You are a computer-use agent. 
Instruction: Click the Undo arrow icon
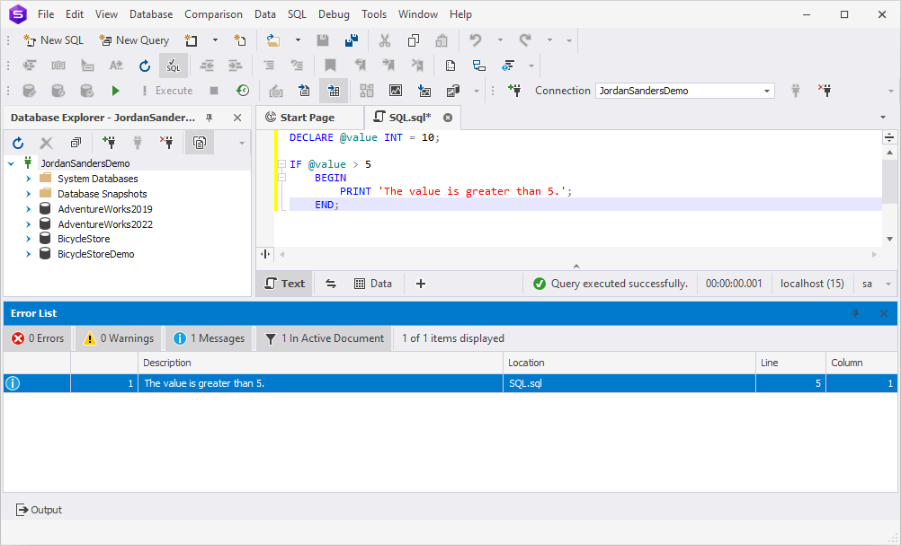[475, 40]
